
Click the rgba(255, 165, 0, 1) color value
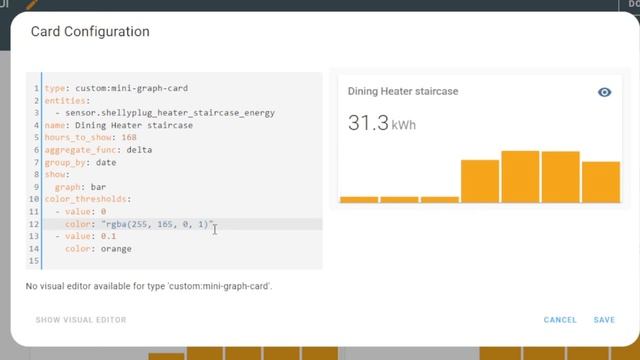pyautogui.click(x=158, y=224)
